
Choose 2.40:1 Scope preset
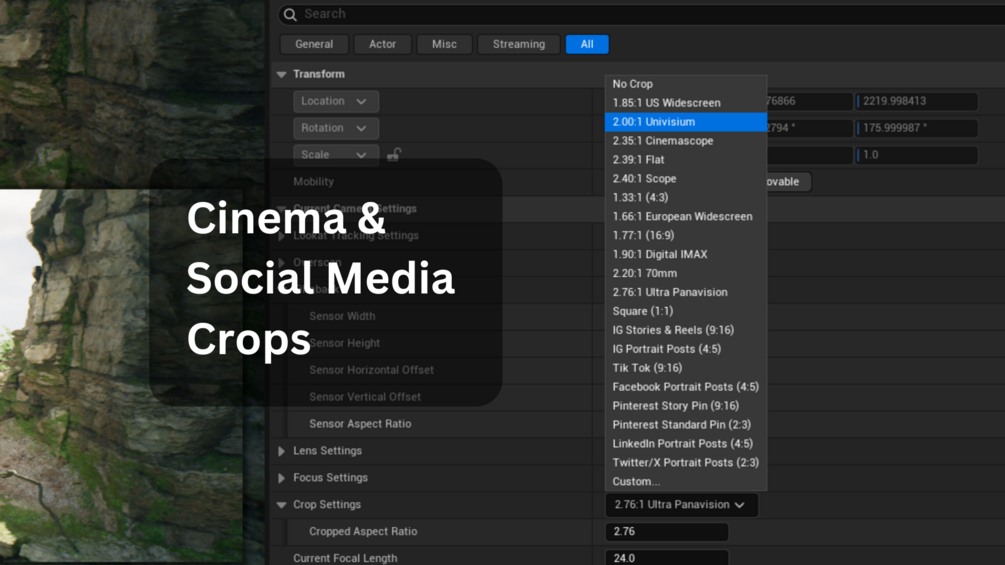pos(686,179)
